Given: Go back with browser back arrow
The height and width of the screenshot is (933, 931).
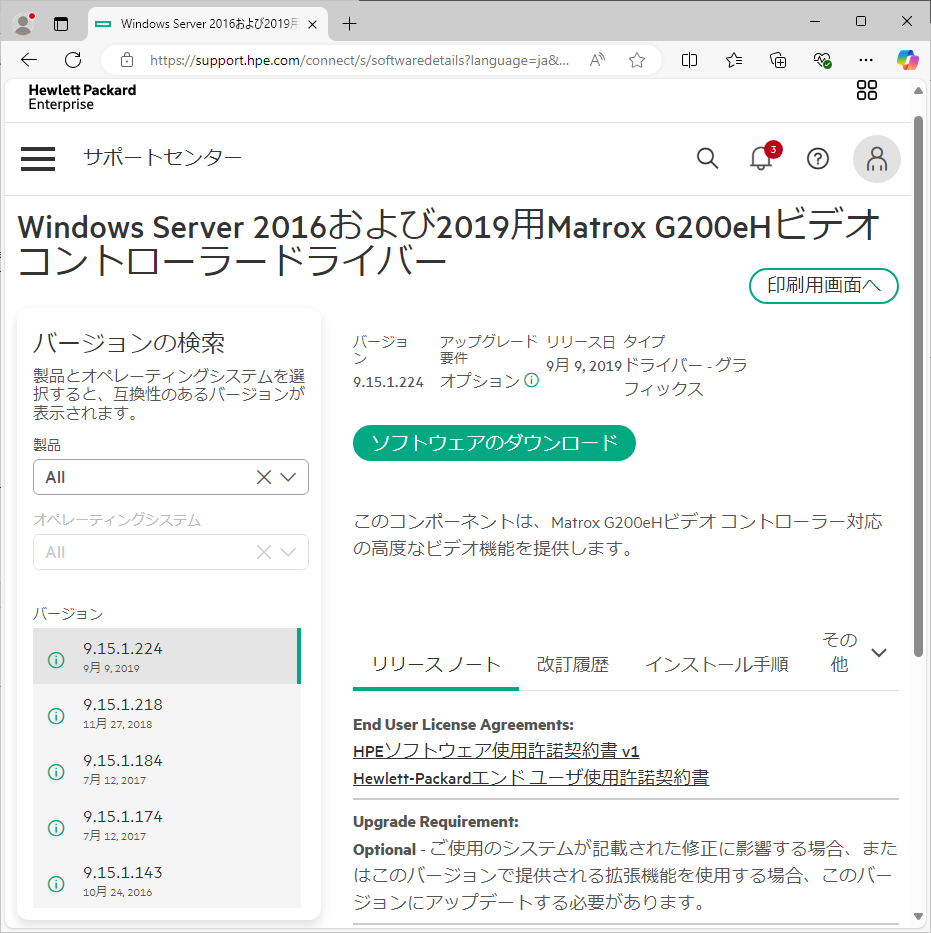Looking at the screenshot, I should (x=29, y=60).
